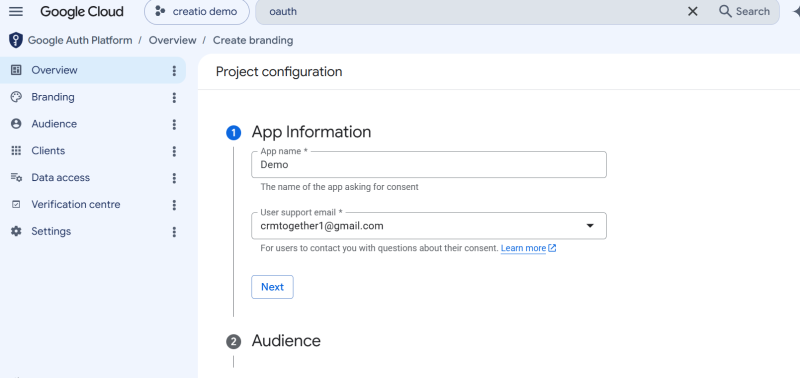Viewport: 800px width, 378px height.
Task: Open Overview breadcrumb link
Action: (172, 40)
